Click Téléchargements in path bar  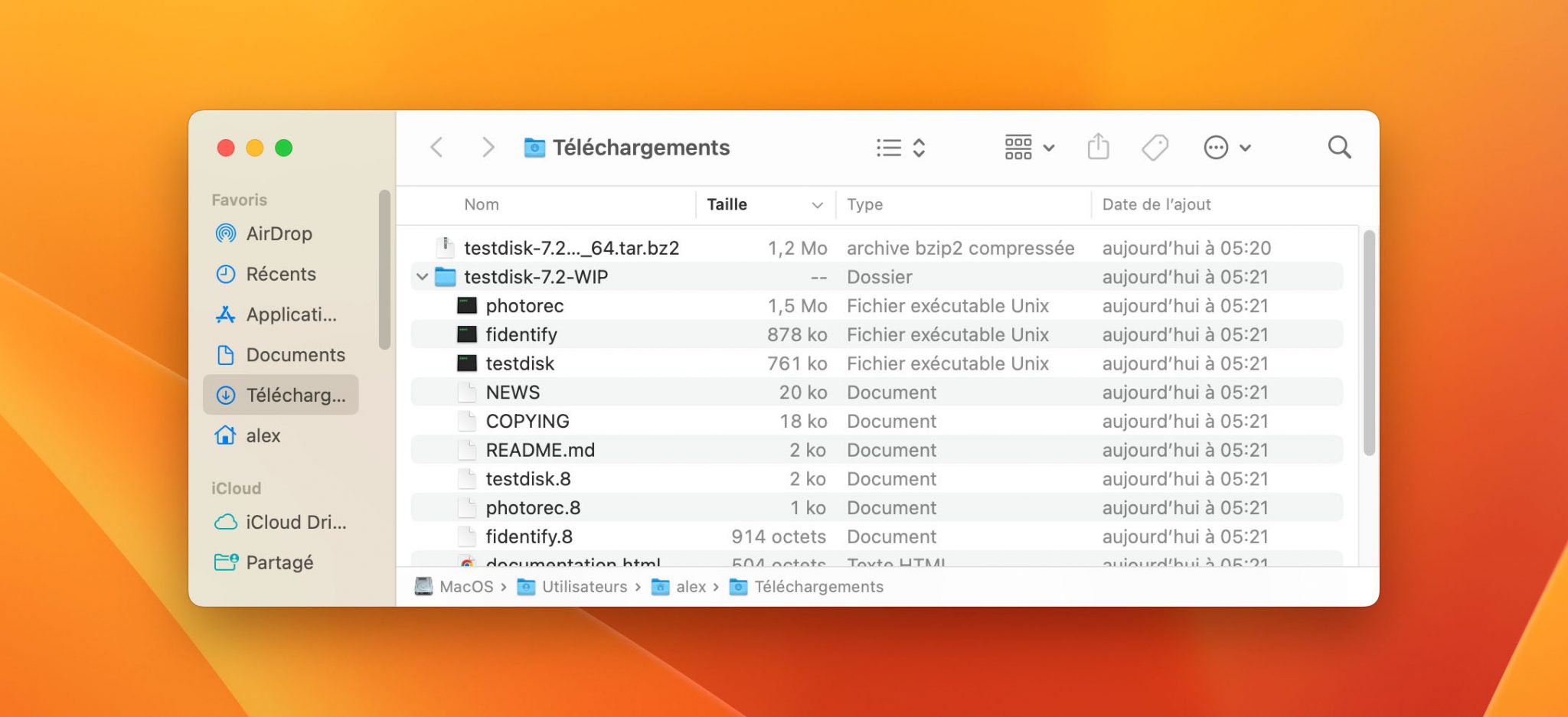coord(807,587)
